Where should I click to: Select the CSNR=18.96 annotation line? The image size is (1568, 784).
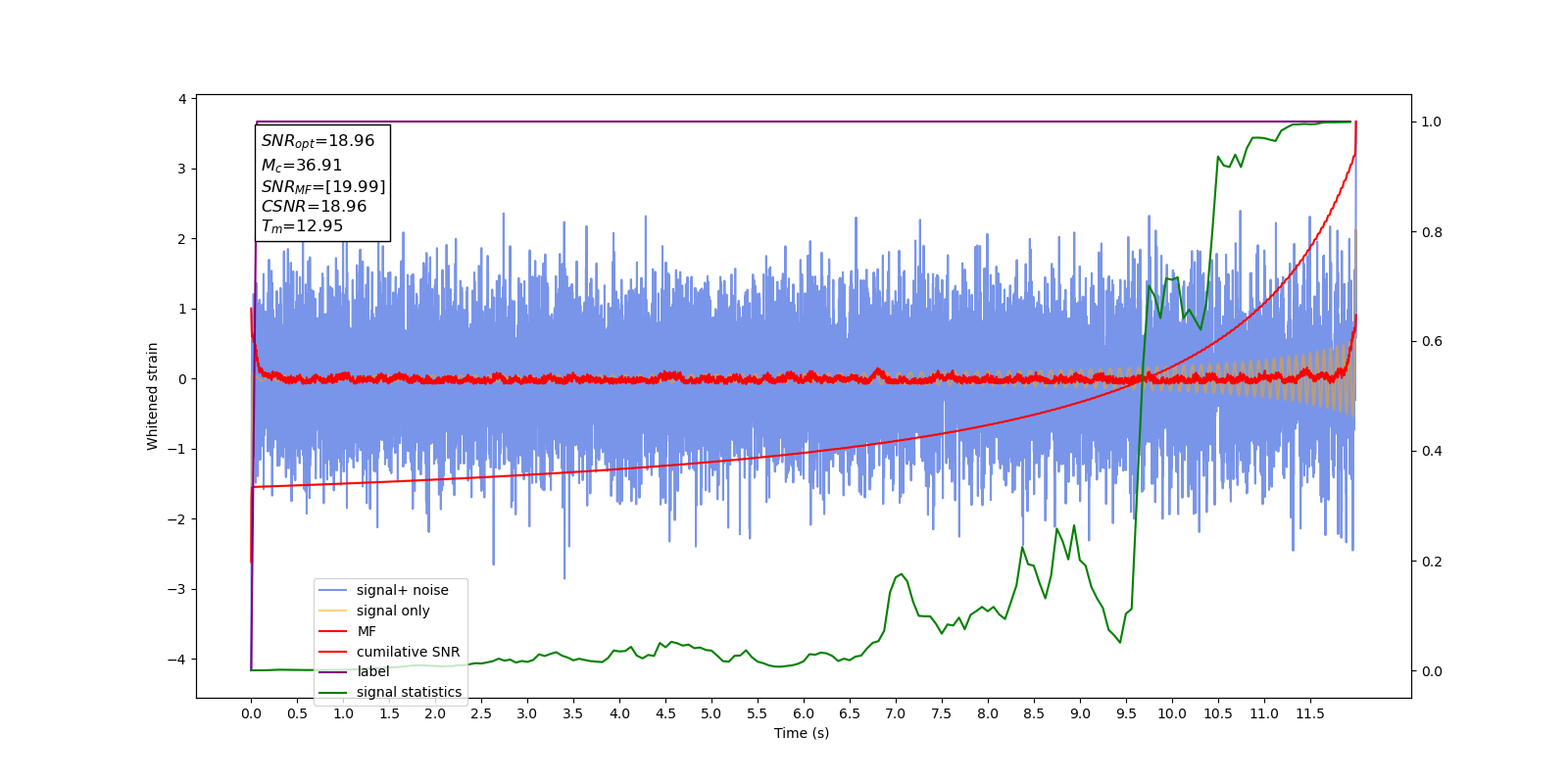pyautogui.click(x=314, y=207)
